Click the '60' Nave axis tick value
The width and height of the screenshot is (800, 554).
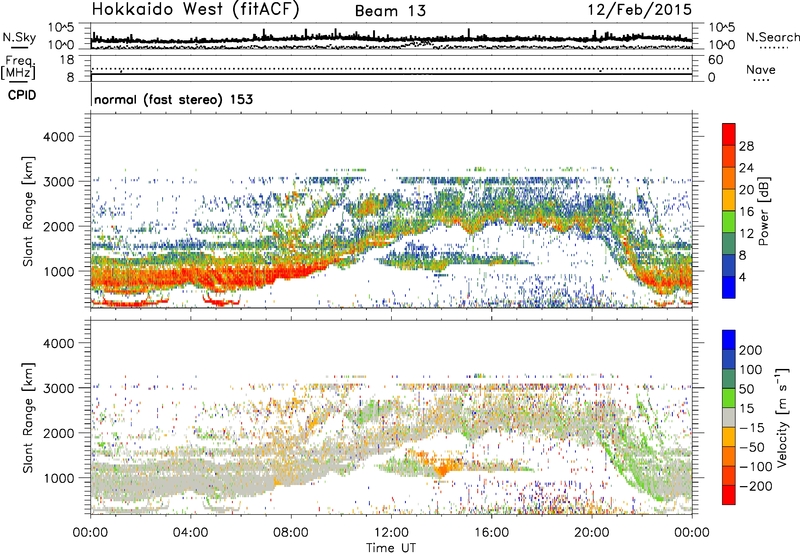715,60
